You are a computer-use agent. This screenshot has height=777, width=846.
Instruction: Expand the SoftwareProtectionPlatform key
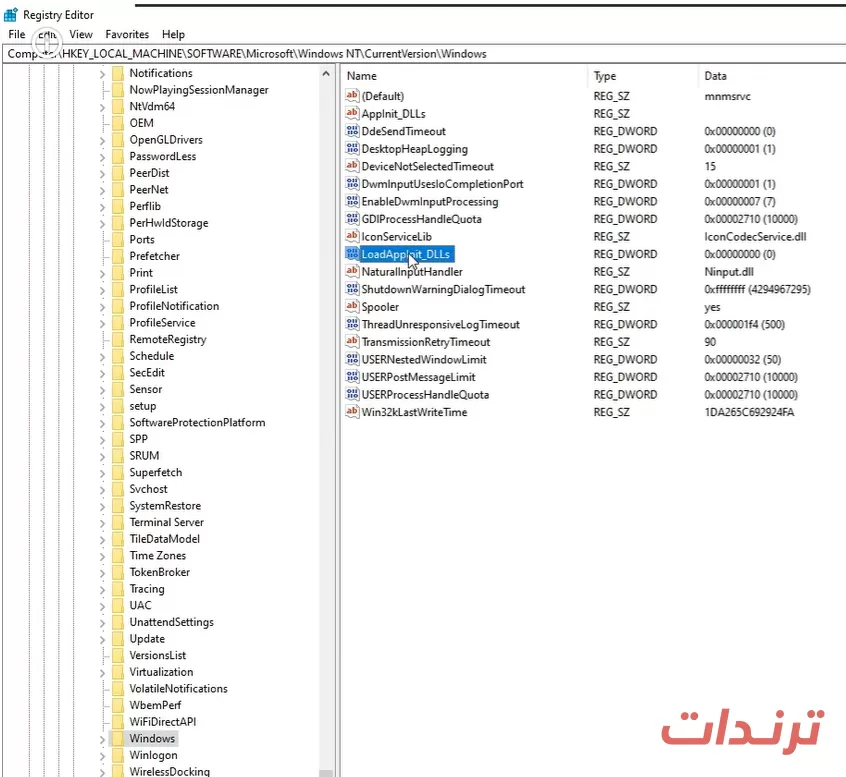(103, 423)
